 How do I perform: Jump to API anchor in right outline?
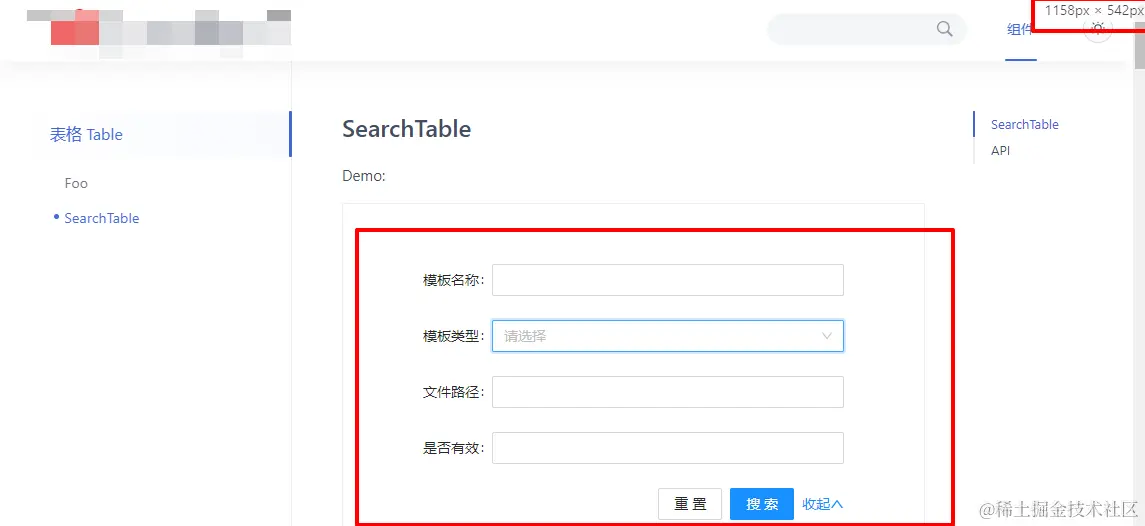pos(1000,151)
